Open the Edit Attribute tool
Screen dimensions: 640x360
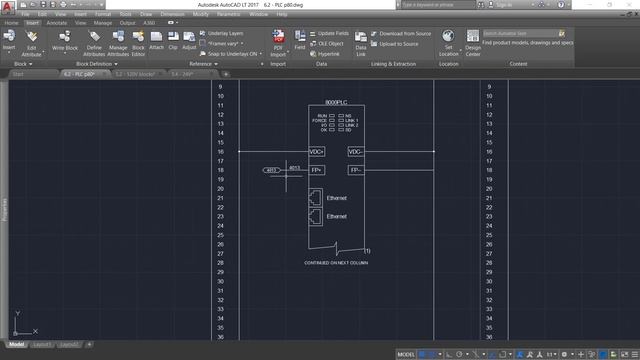(31, 43)
